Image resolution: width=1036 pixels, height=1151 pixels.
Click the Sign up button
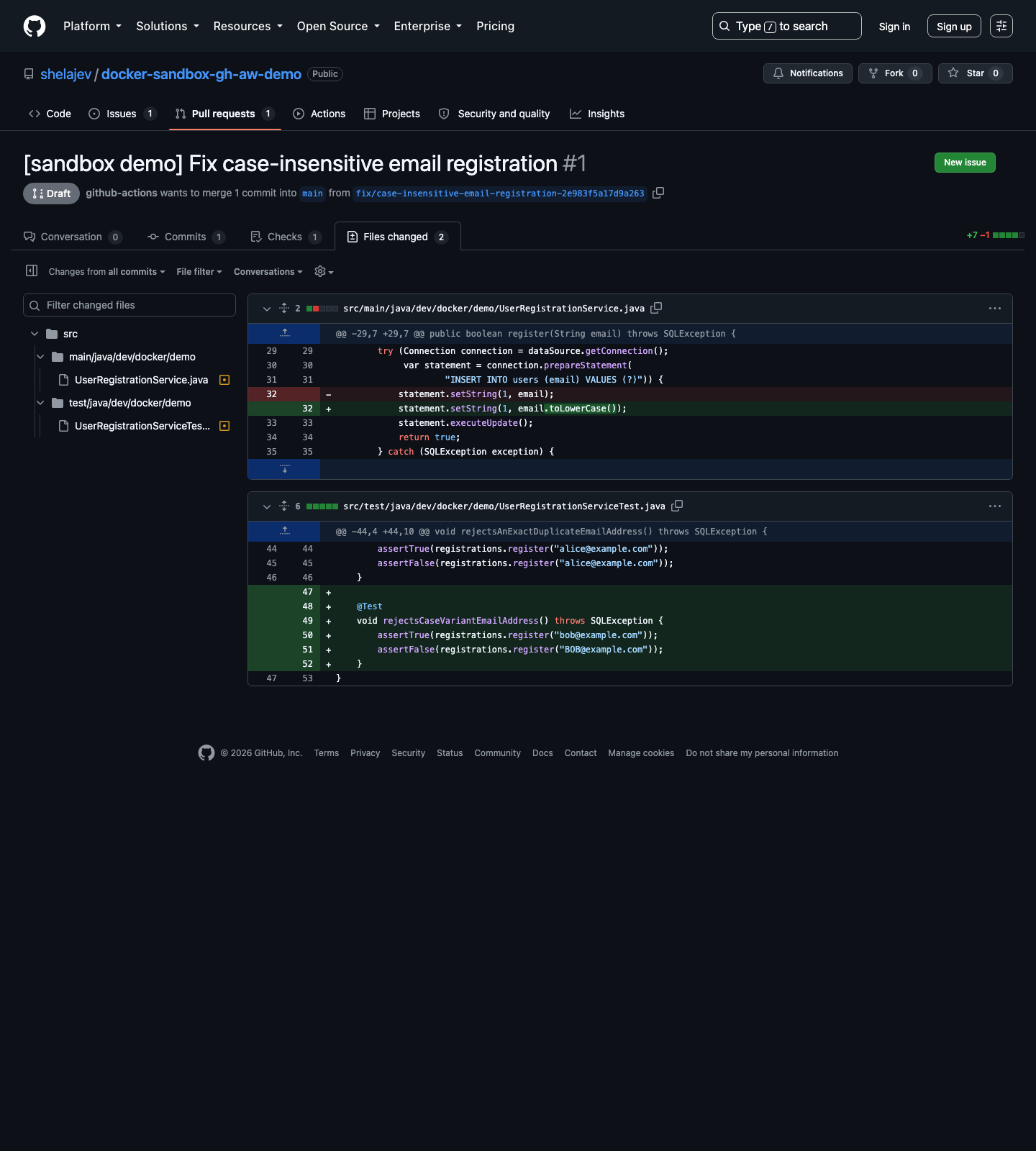954,27
